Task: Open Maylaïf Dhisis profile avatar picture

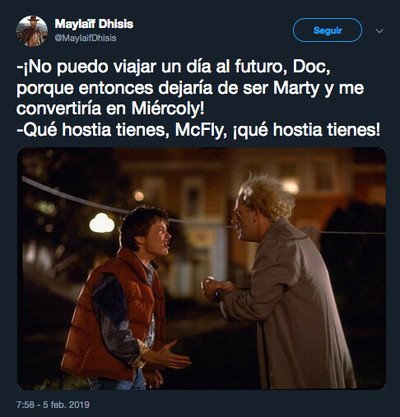Action: tap(32, 31)
